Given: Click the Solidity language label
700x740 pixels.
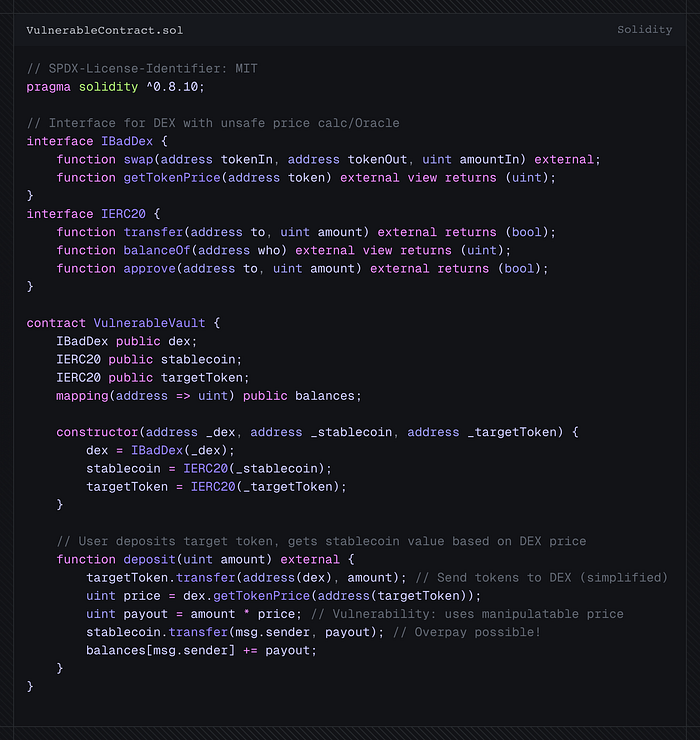Looking at the screenshot, I should coord(644,29).
